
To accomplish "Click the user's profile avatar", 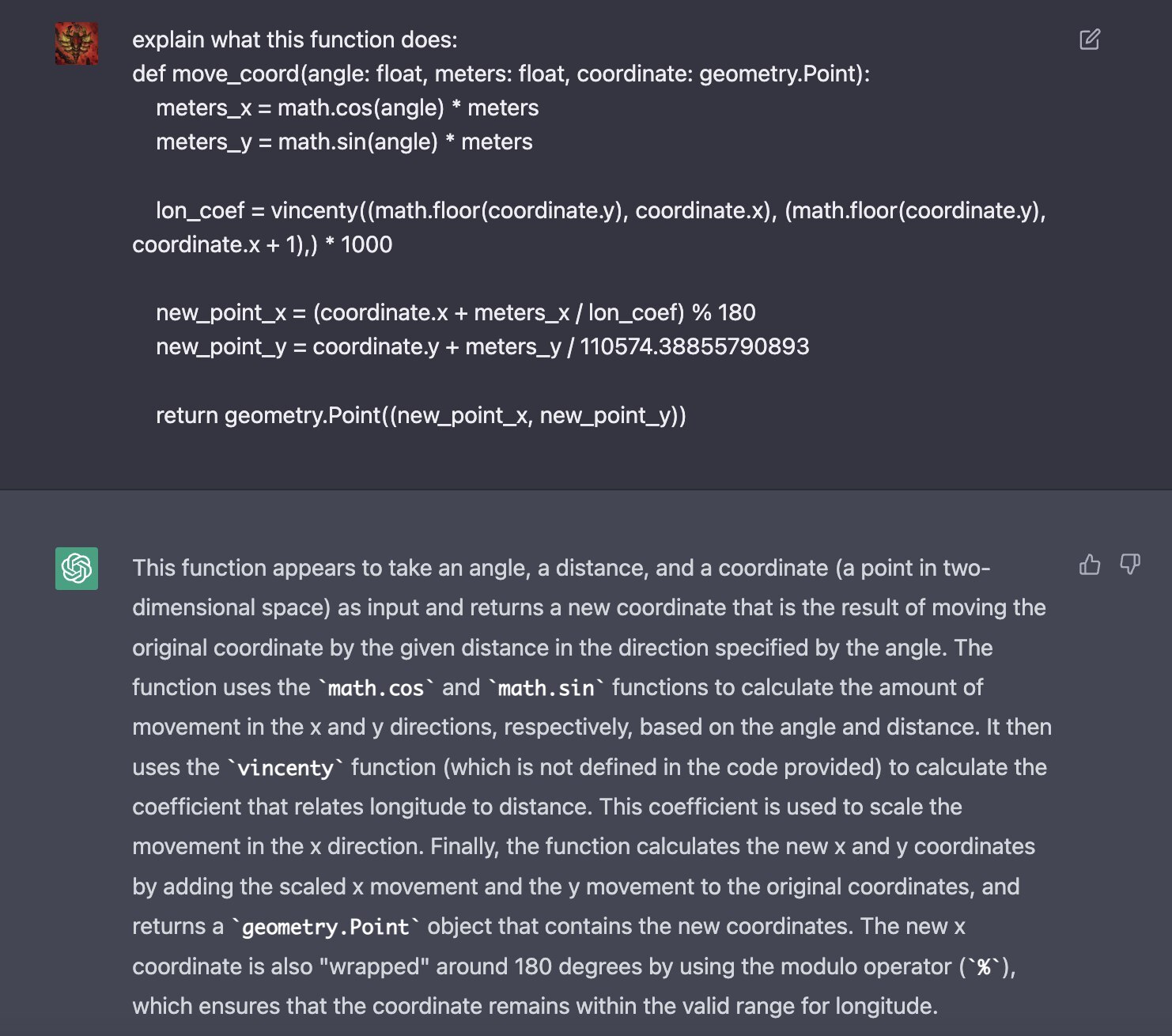I will pyautogui.click(x=77, y=43).
